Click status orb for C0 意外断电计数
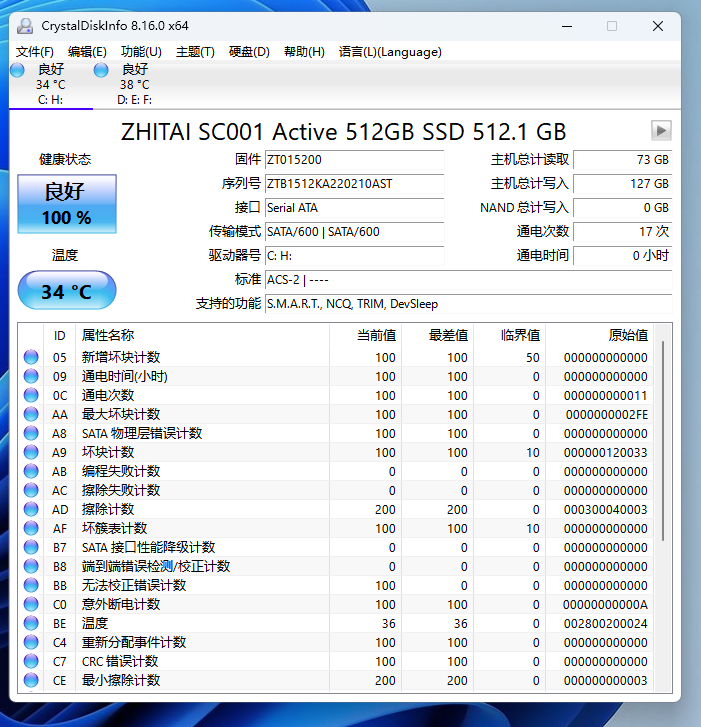 point(31,604)
